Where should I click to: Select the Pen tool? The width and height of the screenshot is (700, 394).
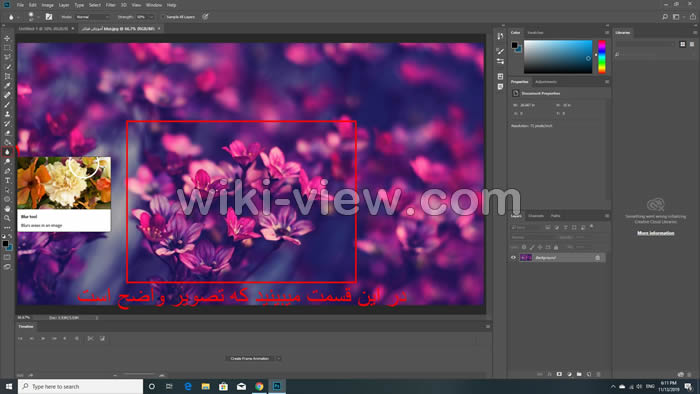coord(7,171)
